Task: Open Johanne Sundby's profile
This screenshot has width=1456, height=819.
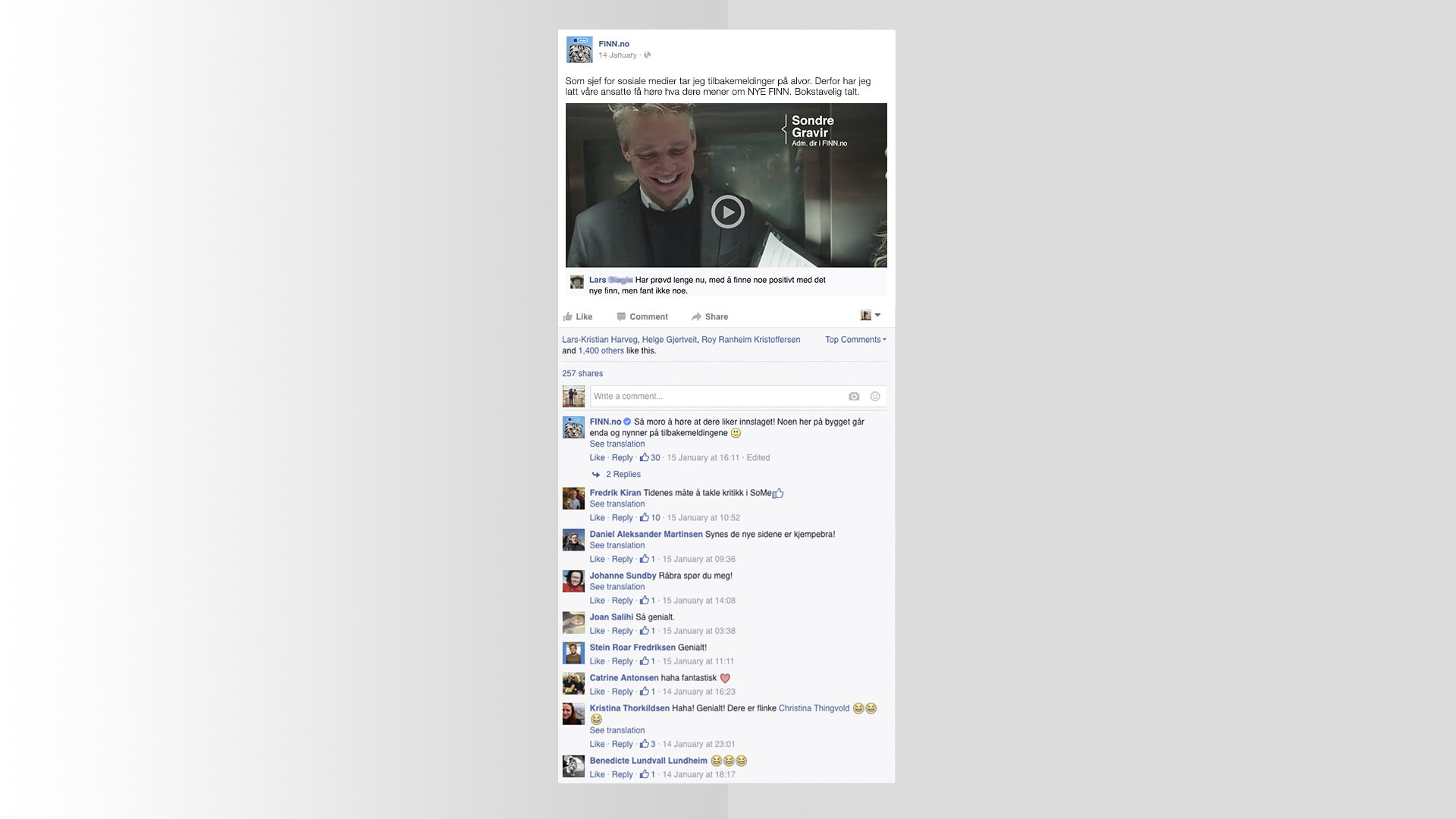Action: pyautogui.click(x=623, y=576)
